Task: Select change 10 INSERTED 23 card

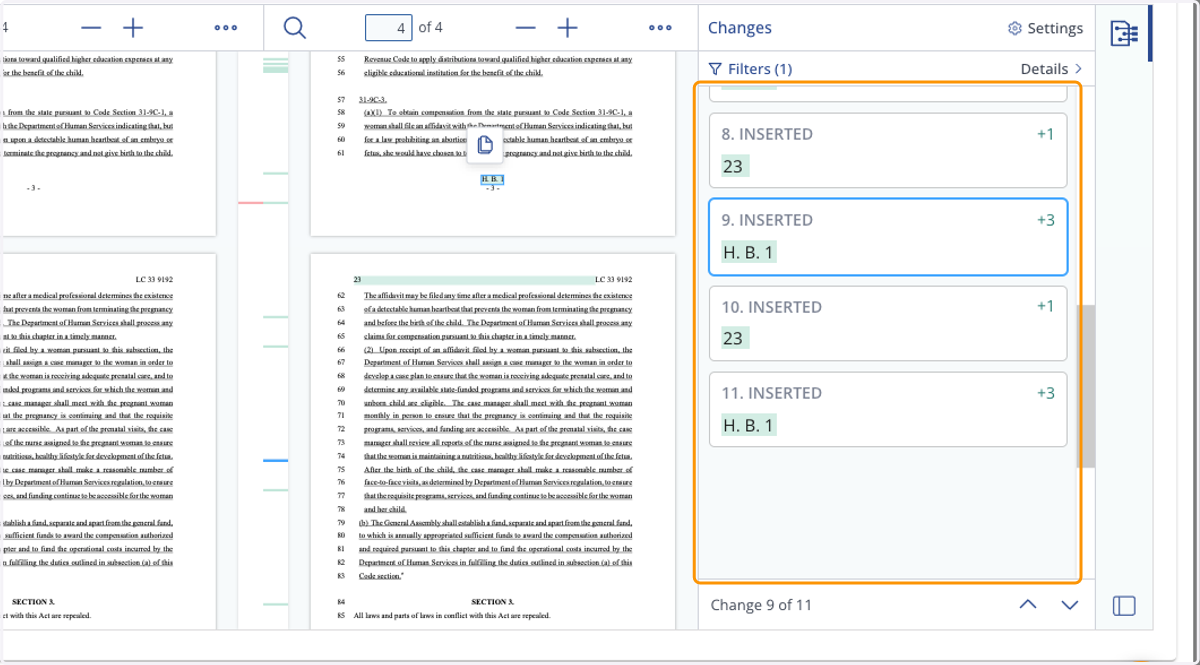Action: pos(888,323)
